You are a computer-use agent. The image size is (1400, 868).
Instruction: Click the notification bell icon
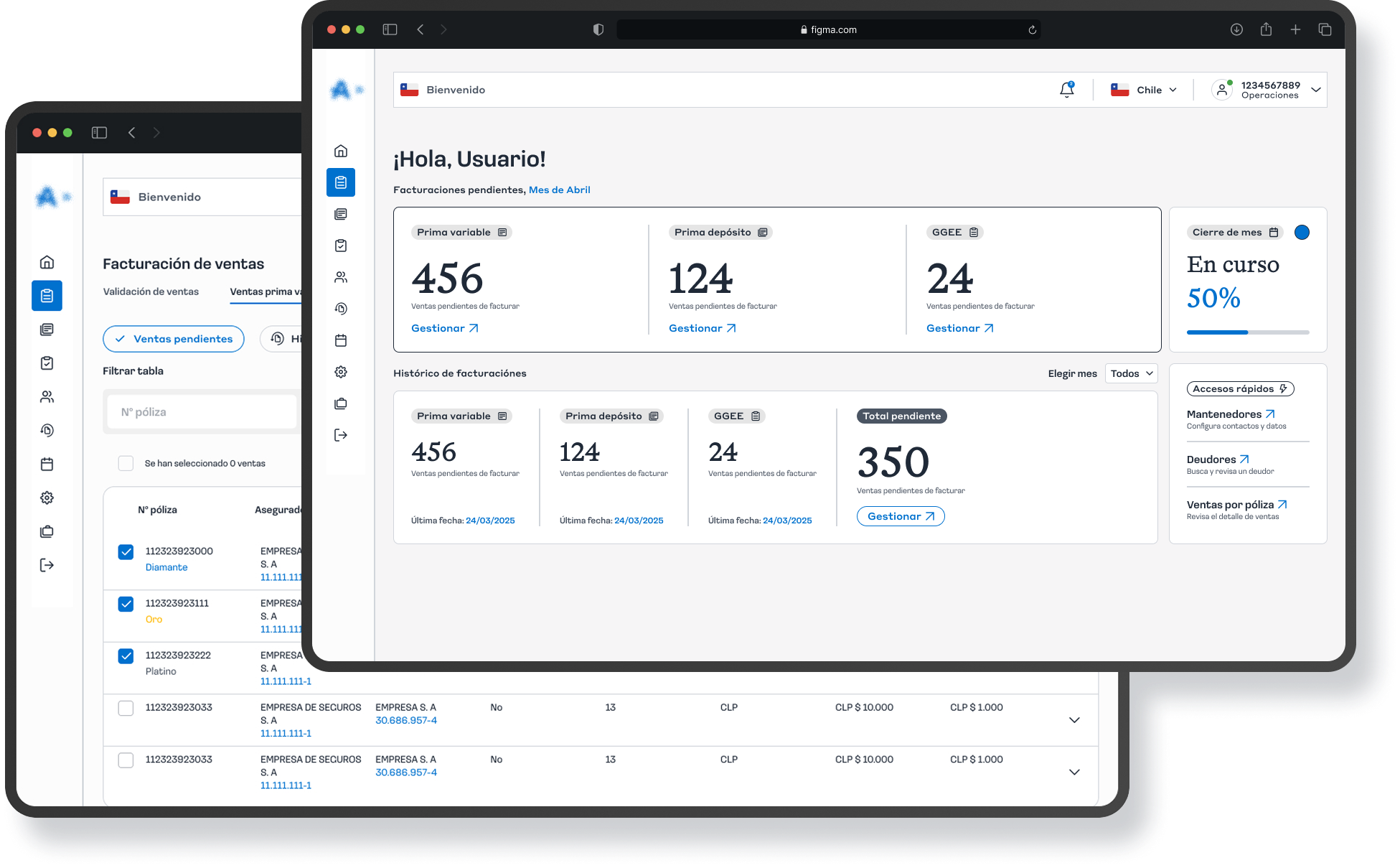tap(1066, 90)
